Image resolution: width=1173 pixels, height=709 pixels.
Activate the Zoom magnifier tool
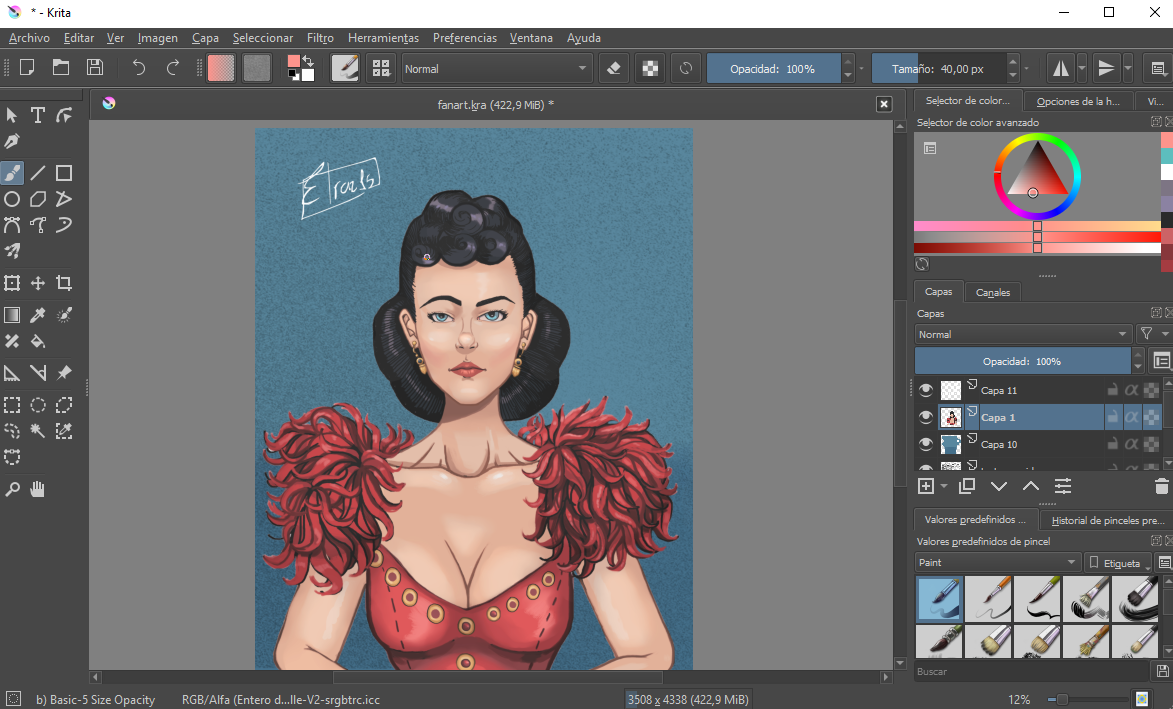pos(12,489)
